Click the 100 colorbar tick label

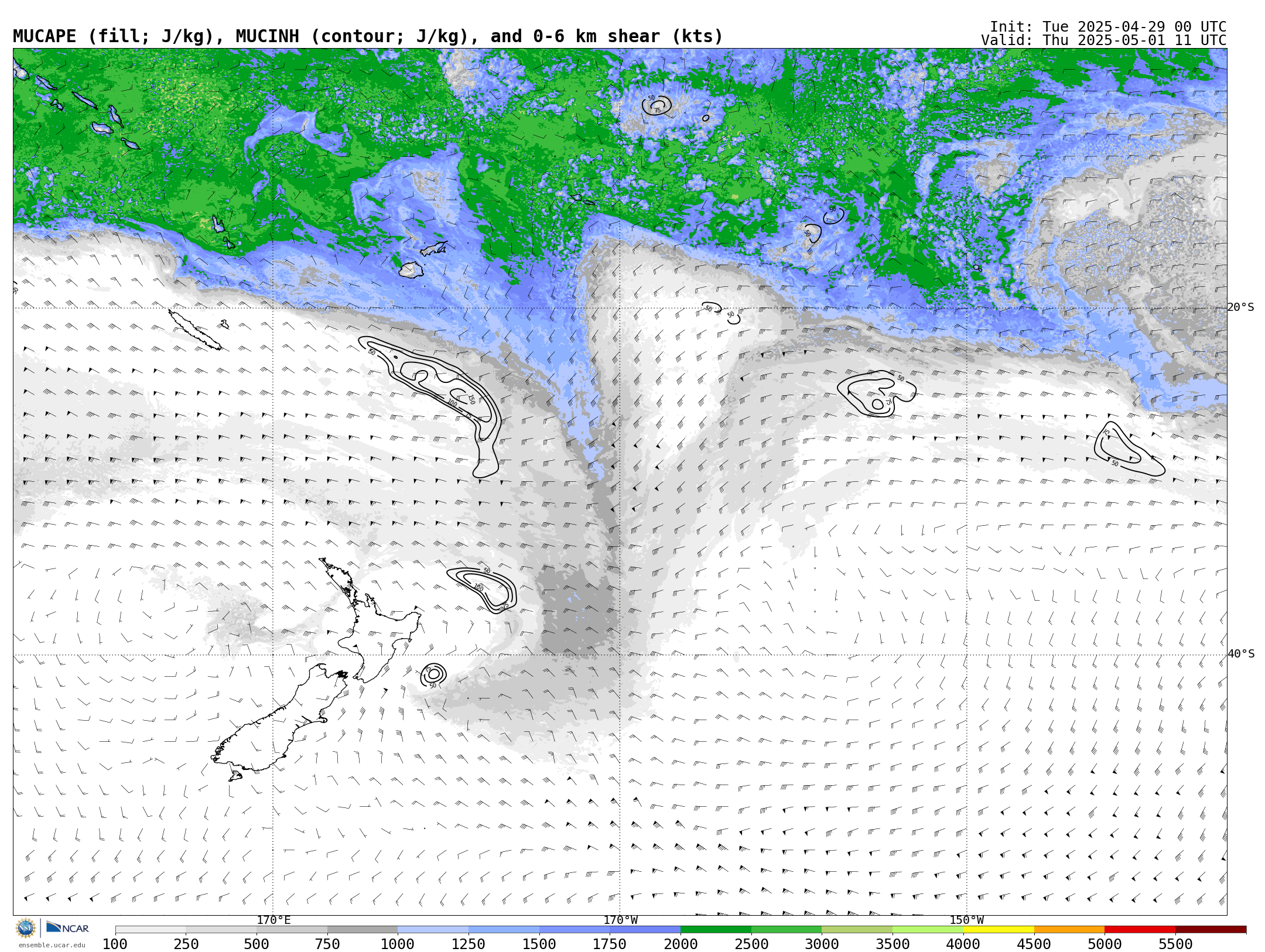tap(115, 944)
